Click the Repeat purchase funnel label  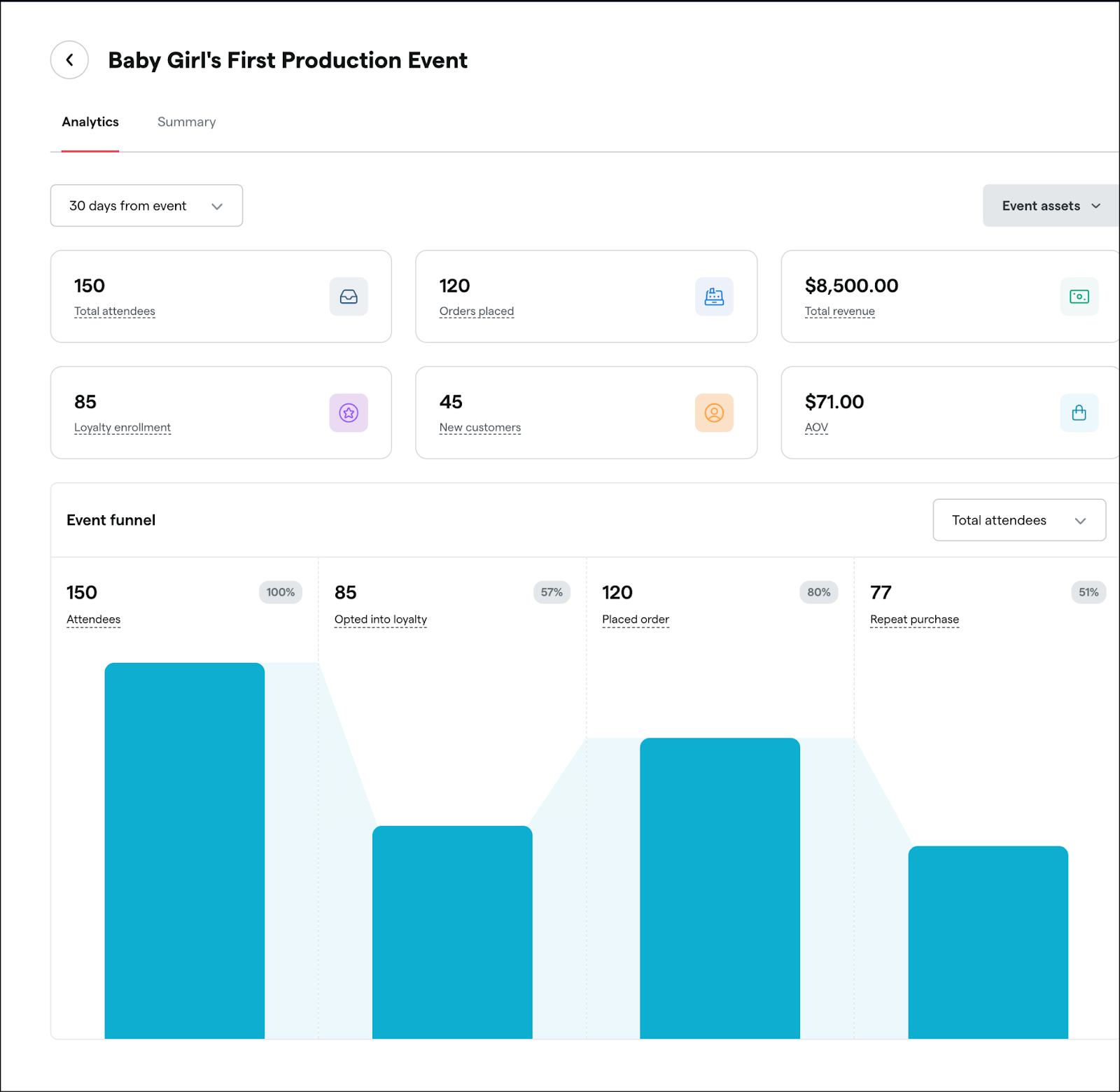[915, 619]
